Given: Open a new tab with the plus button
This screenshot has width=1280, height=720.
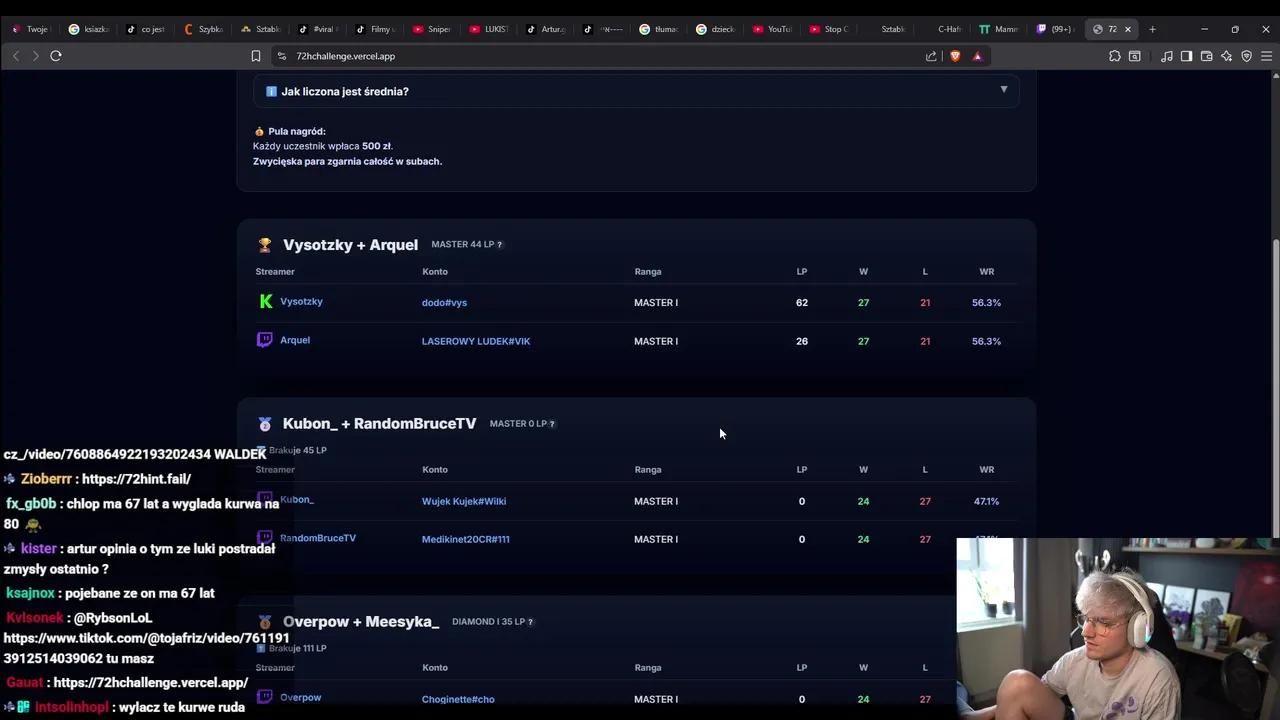Looking at the screenshot, I should pyautogui.click(x=1152, y=29).
